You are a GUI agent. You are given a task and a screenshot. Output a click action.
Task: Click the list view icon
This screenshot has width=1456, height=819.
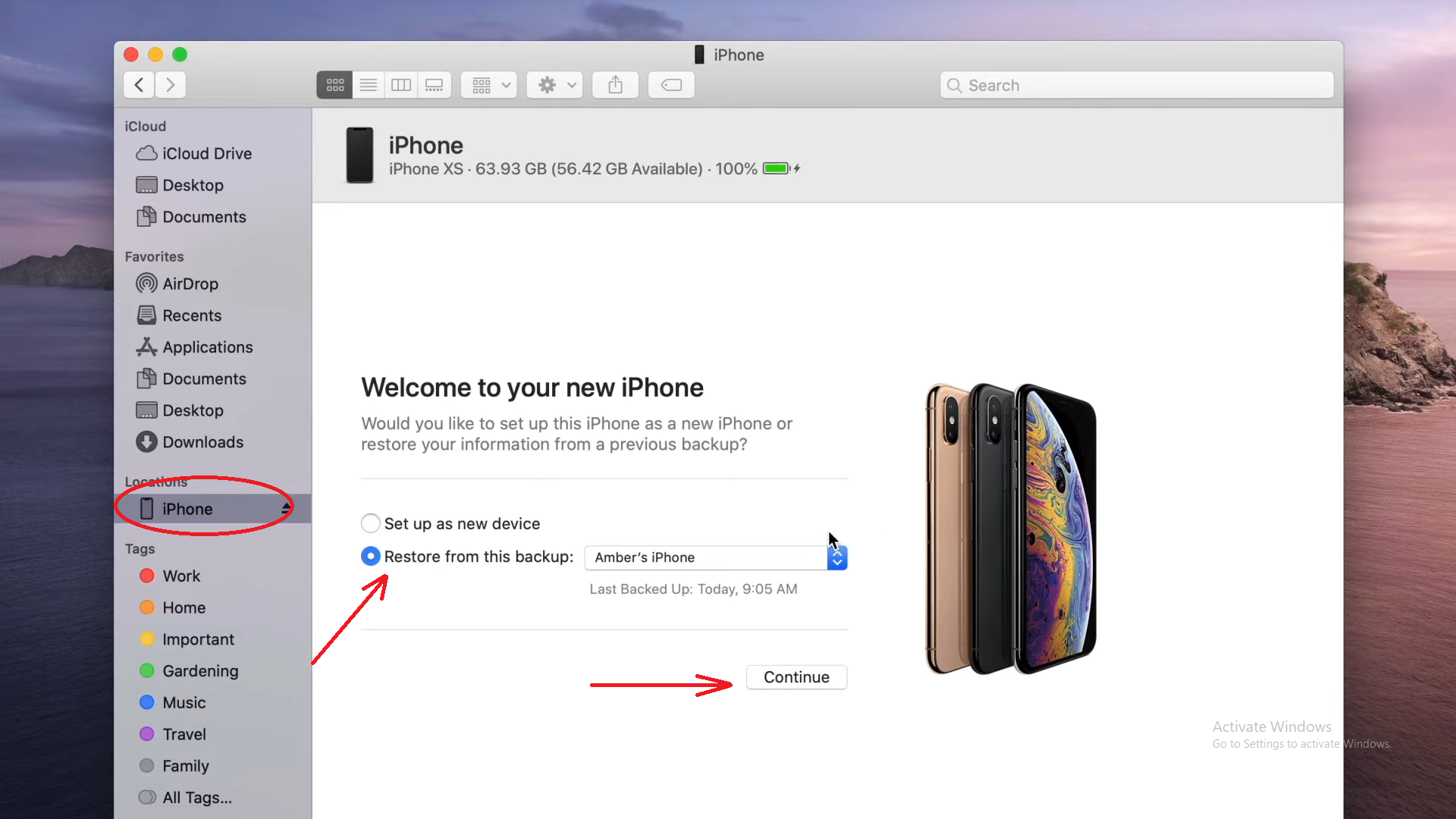pyautogui.click(x=368, y=85)
